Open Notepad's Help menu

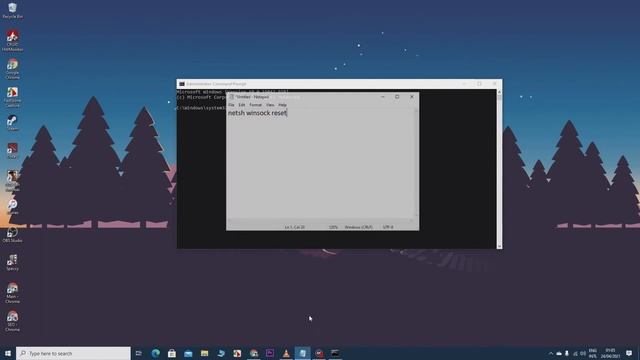tap(282, 105)
